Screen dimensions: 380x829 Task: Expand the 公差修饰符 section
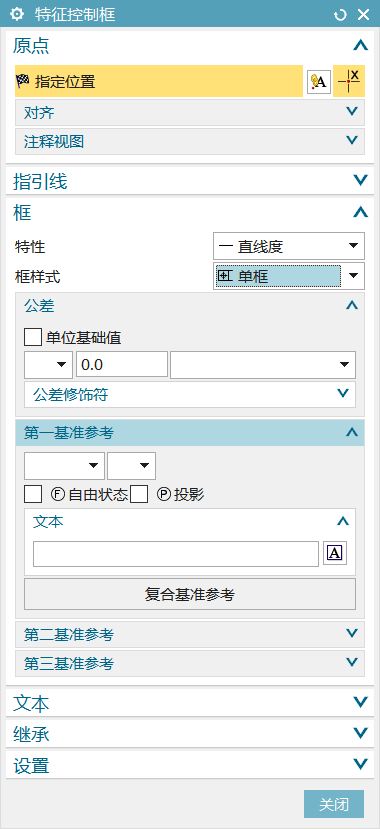click(x=190, y=394)
